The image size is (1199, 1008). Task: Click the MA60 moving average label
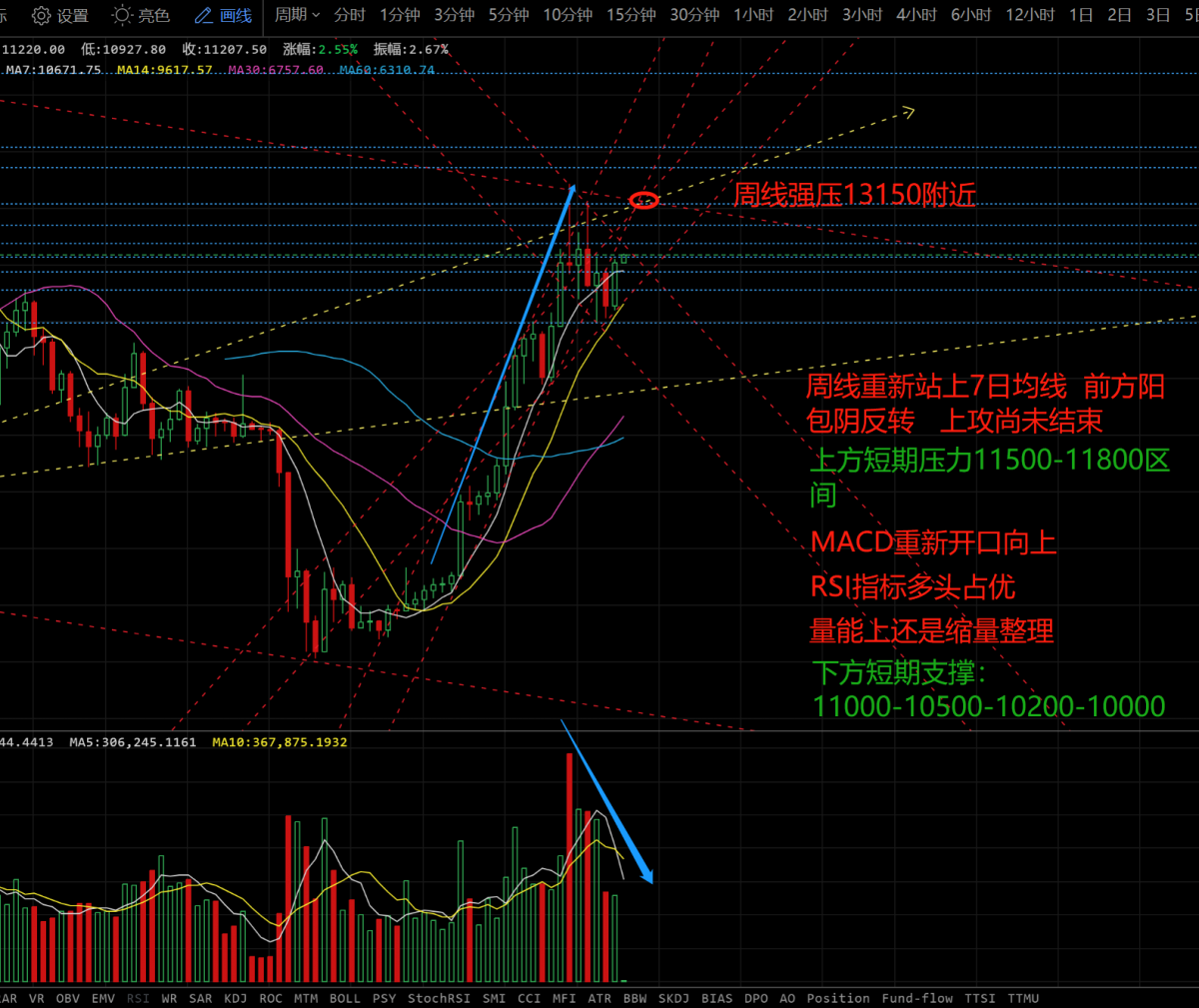pyautogui.click(x=387, y=70)
